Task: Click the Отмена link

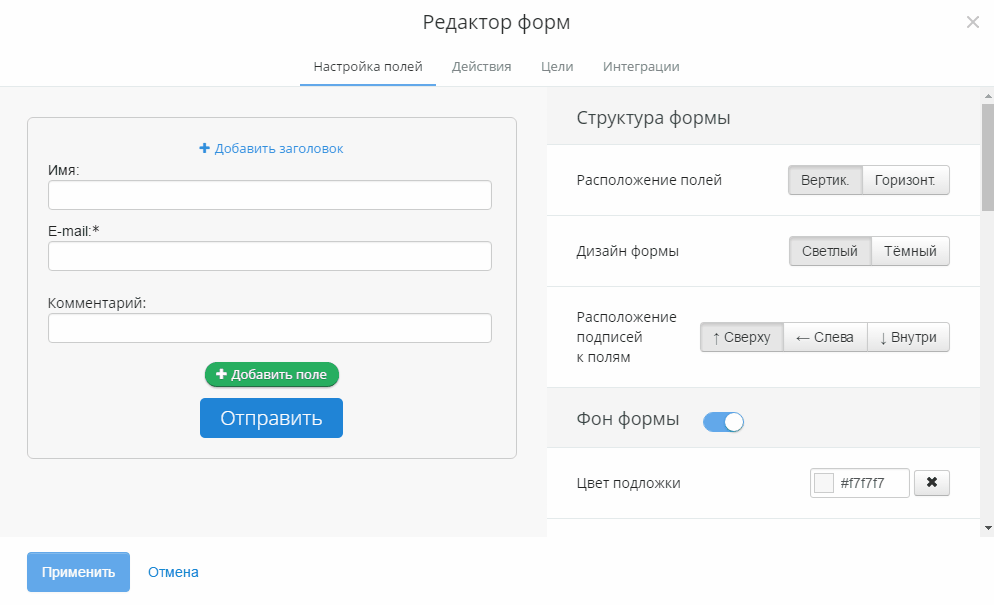Action: point(173,572)
